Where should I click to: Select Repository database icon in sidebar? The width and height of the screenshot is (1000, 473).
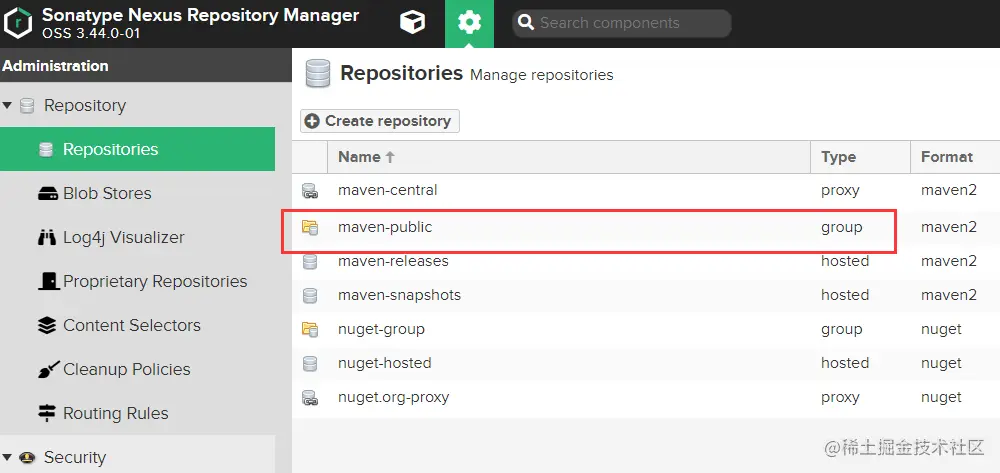pyautogui.click(x=27, y=105)
